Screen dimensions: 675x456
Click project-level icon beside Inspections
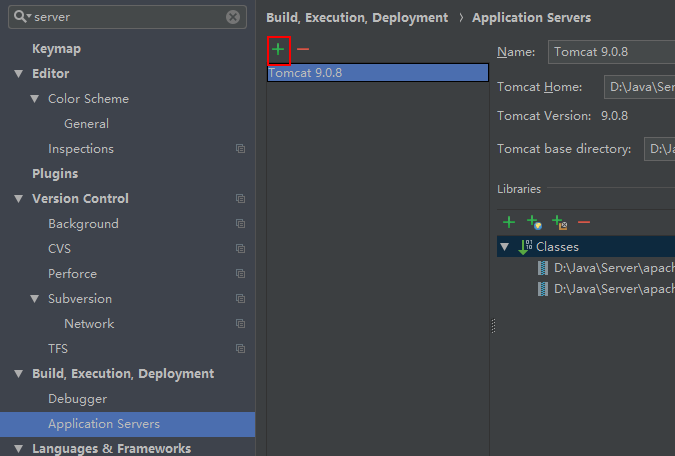coord(241,149)
